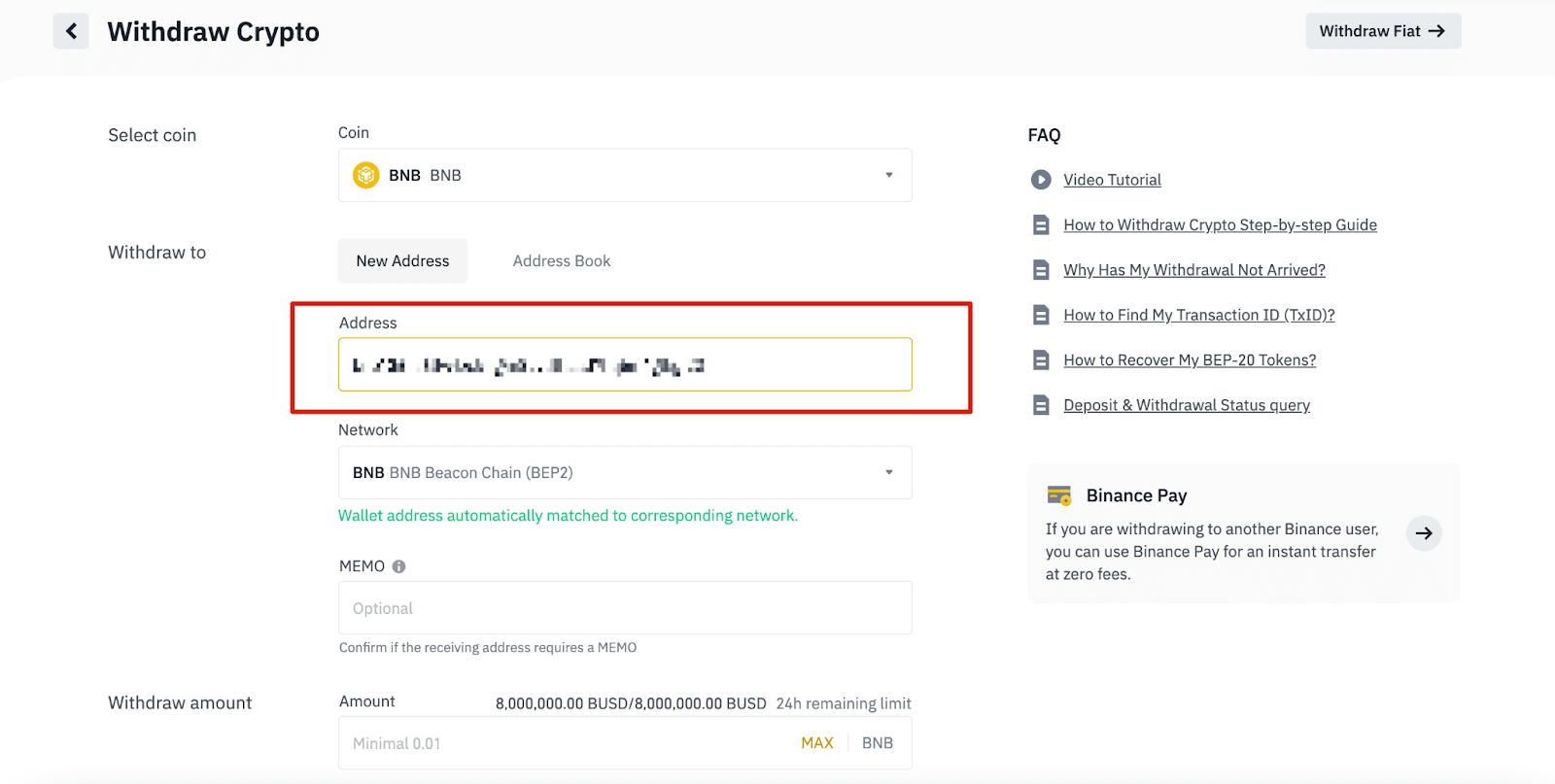Click document icon beside Transaction ID link
Image resolution: width=1555 pixels, height=784 pixels.
click(x=1041, y=315)
